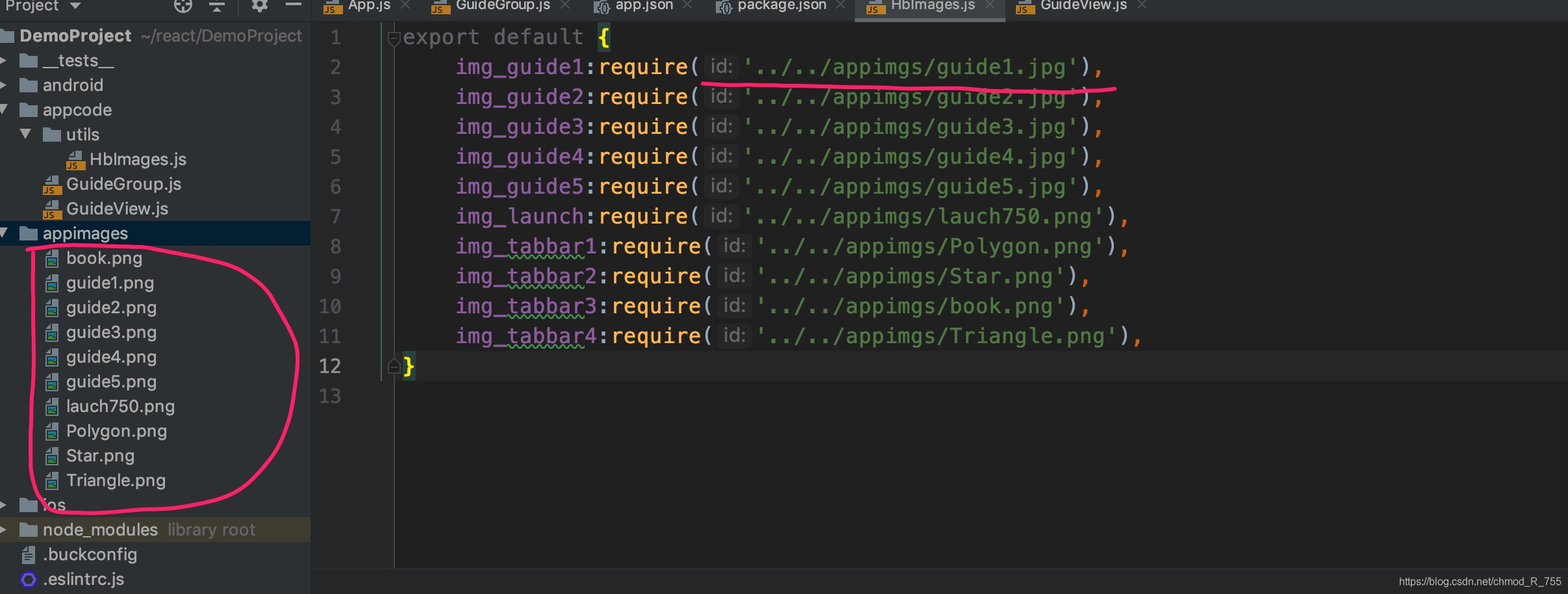Select the node_modules library root row
Screen dimensions: 1568x594
coord(155,530)
